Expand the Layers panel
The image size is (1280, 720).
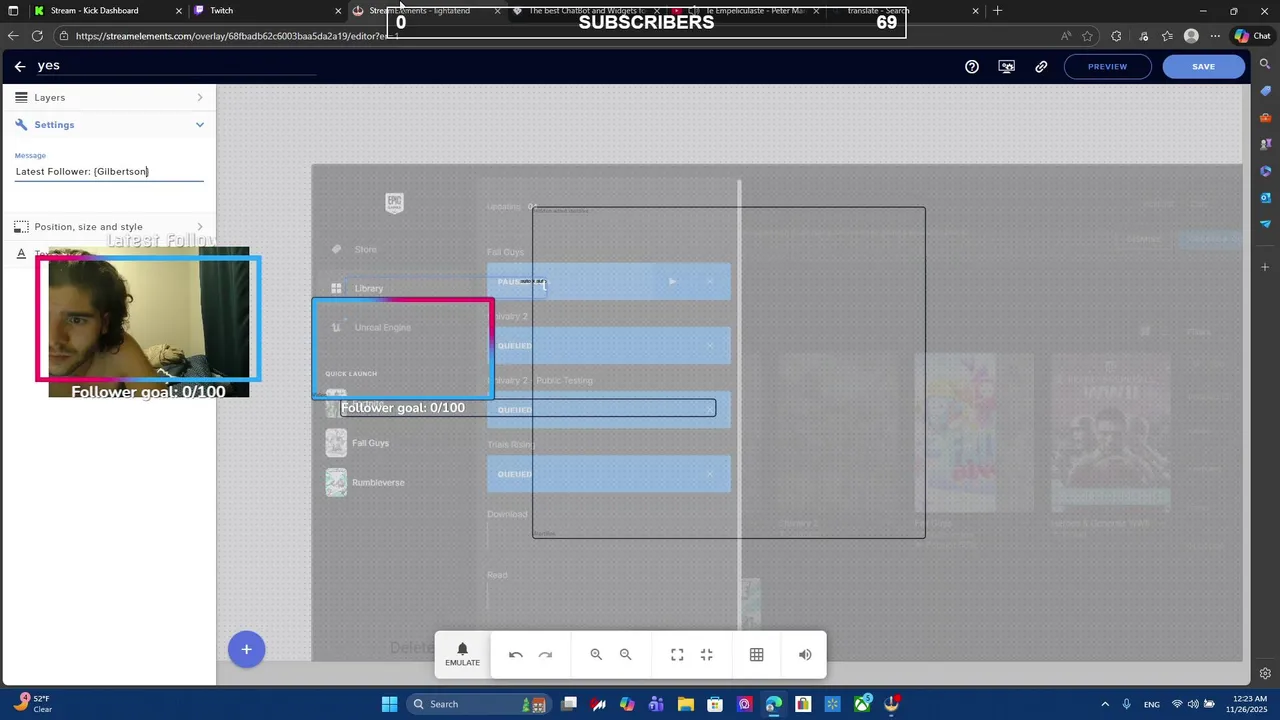(108, 97)
